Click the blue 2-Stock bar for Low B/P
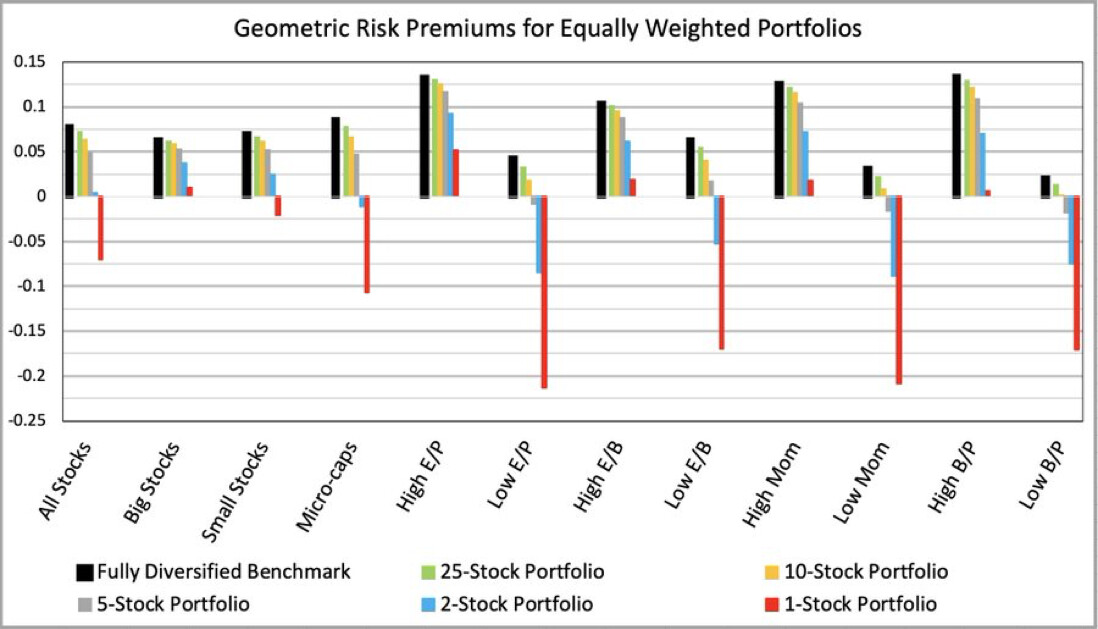1098x629 pixels. (x=1071, y=230)
